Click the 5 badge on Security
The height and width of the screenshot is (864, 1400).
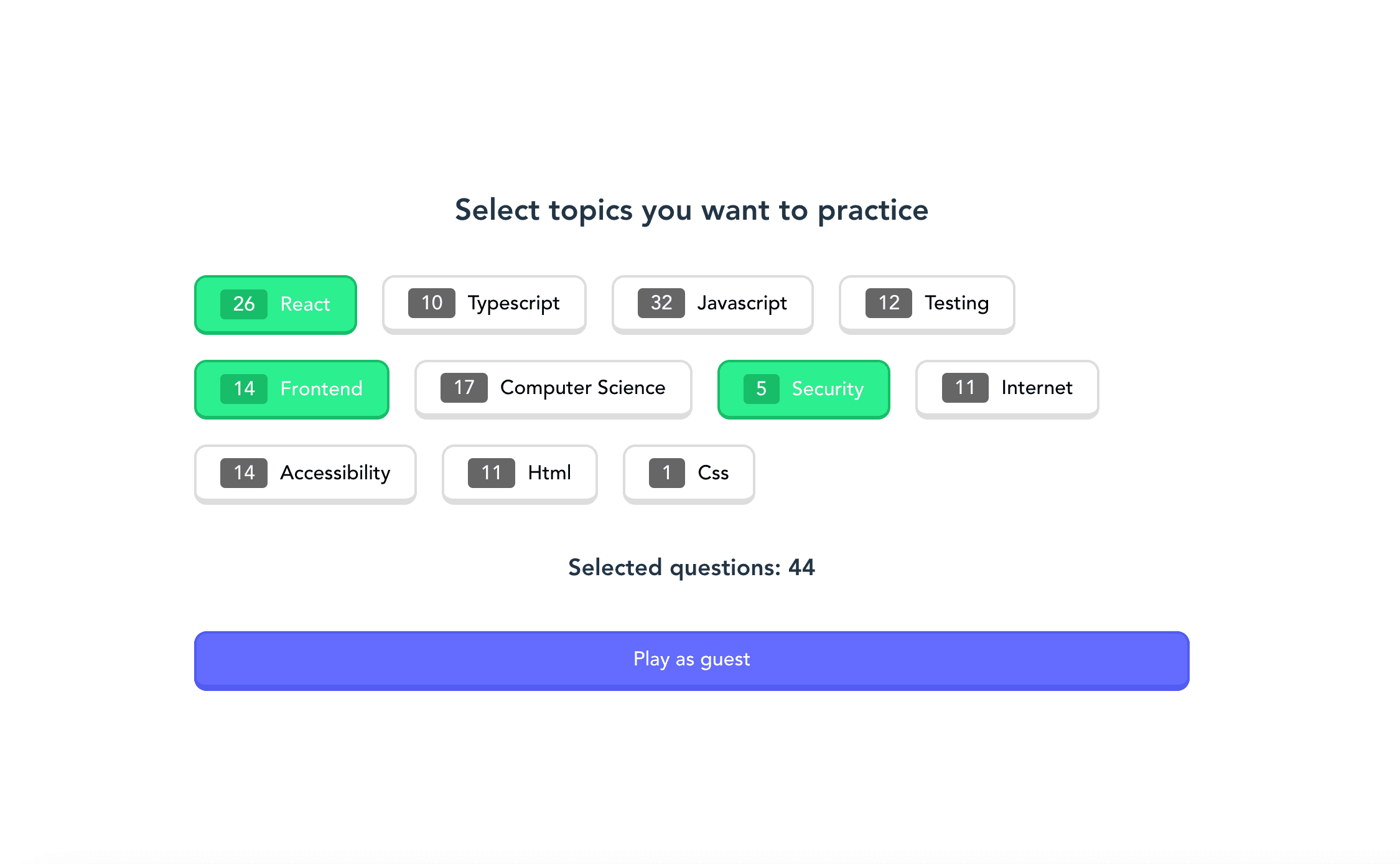click(x=762, y=389)
